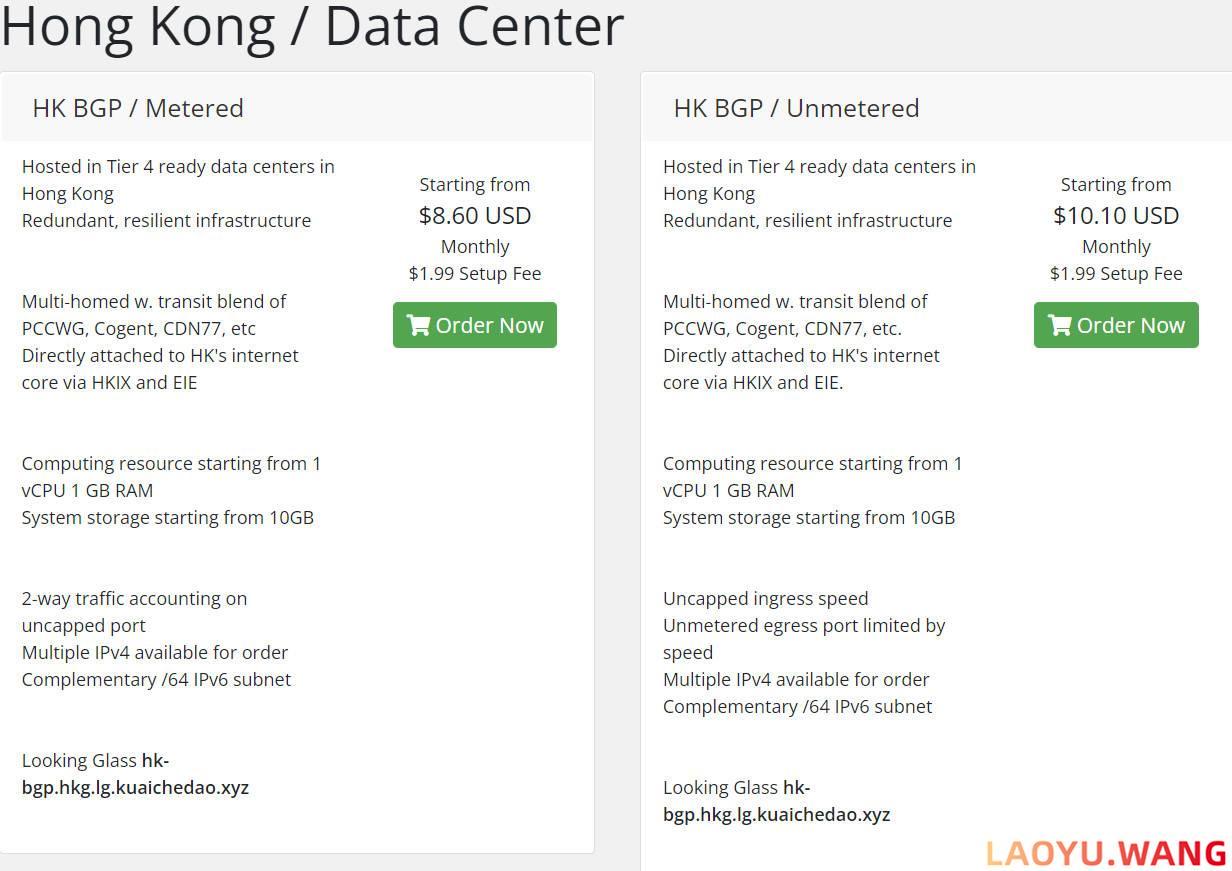This screenshot has height=871, width=1232.
Task: Order the HK BGP Unmetered plan
Action: point(1116,325)
